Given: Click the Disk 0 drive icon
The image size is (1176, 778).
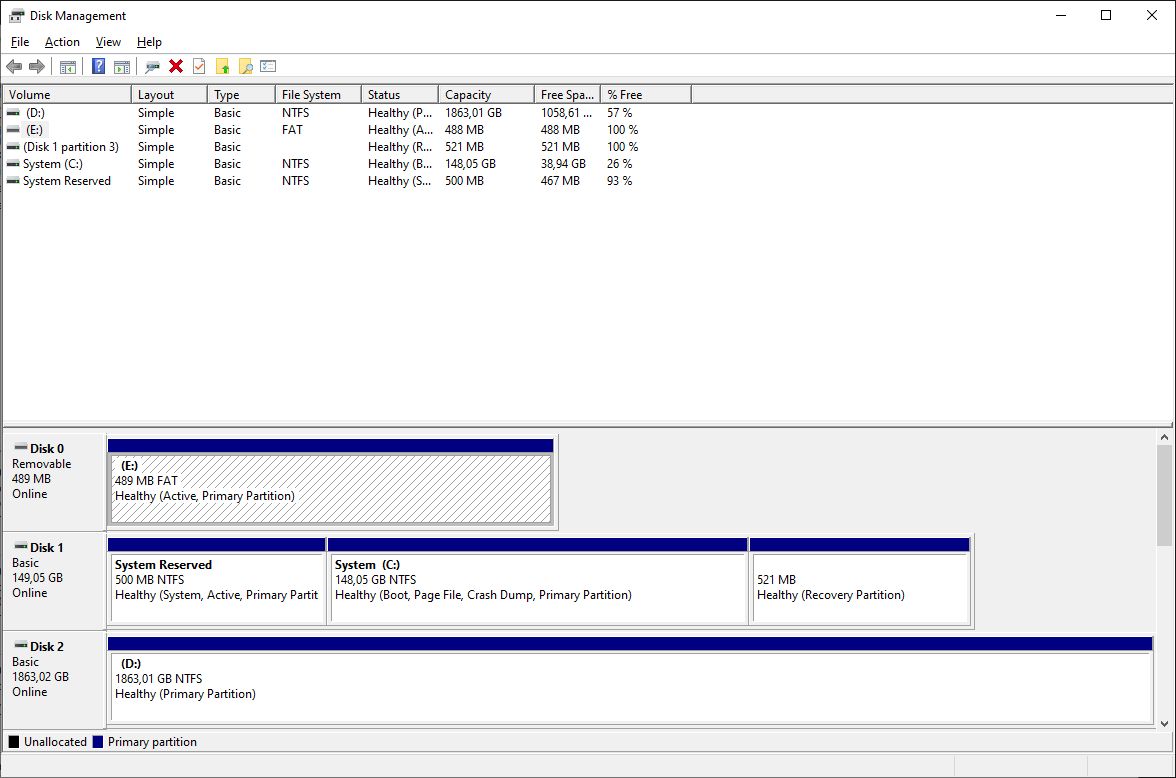Looking at the screenshot, I should [20, 447].
